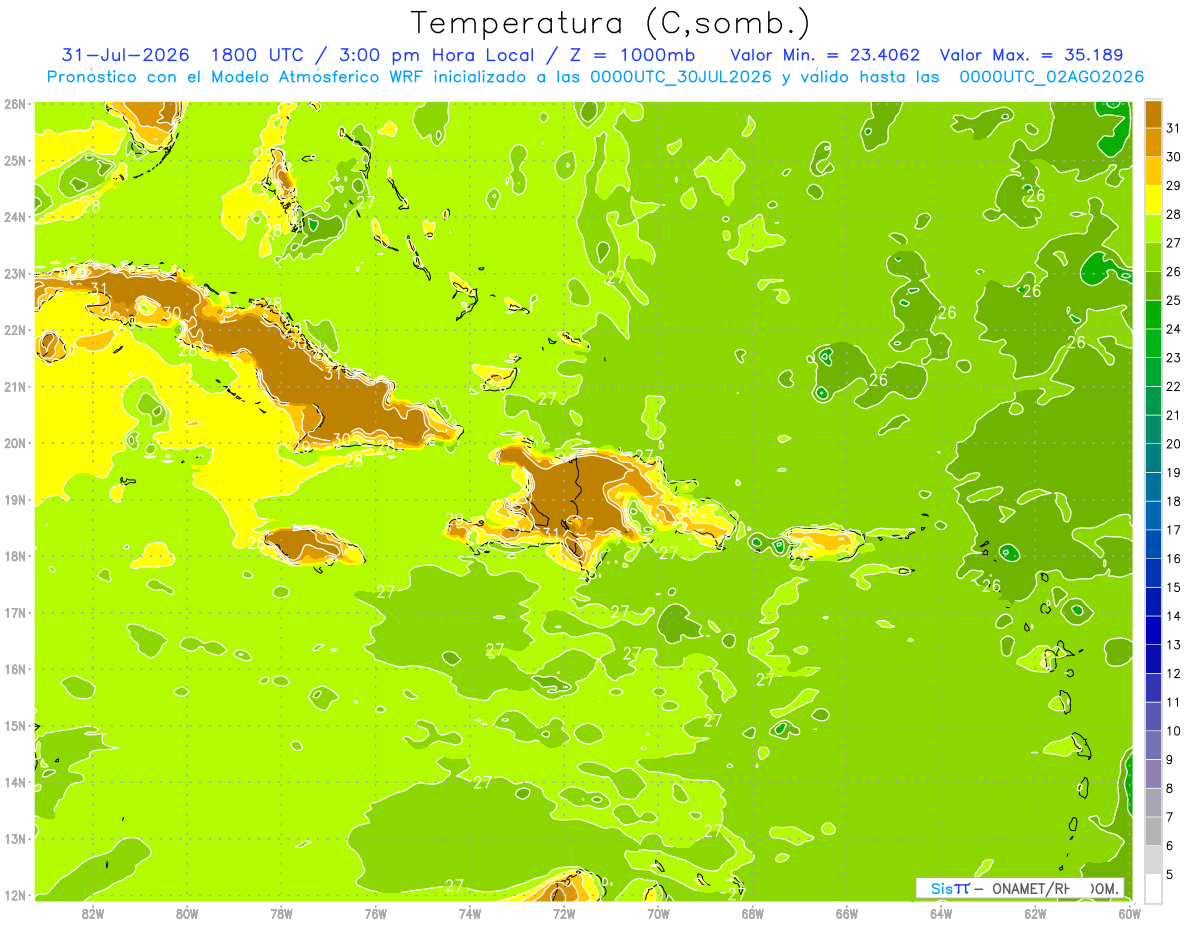This screenshot has height=927, width=1200.
Task: Select the initialization time "0000UTC_30JUL2026"
Action: click(x=681, y=77)
